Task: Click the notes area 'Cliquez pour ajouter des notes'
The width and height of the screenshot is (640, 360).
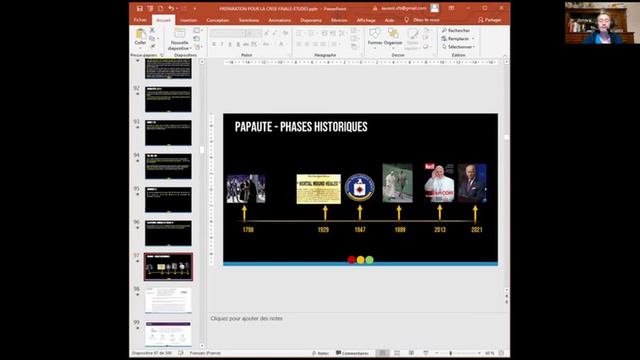Action: [247, 318]
